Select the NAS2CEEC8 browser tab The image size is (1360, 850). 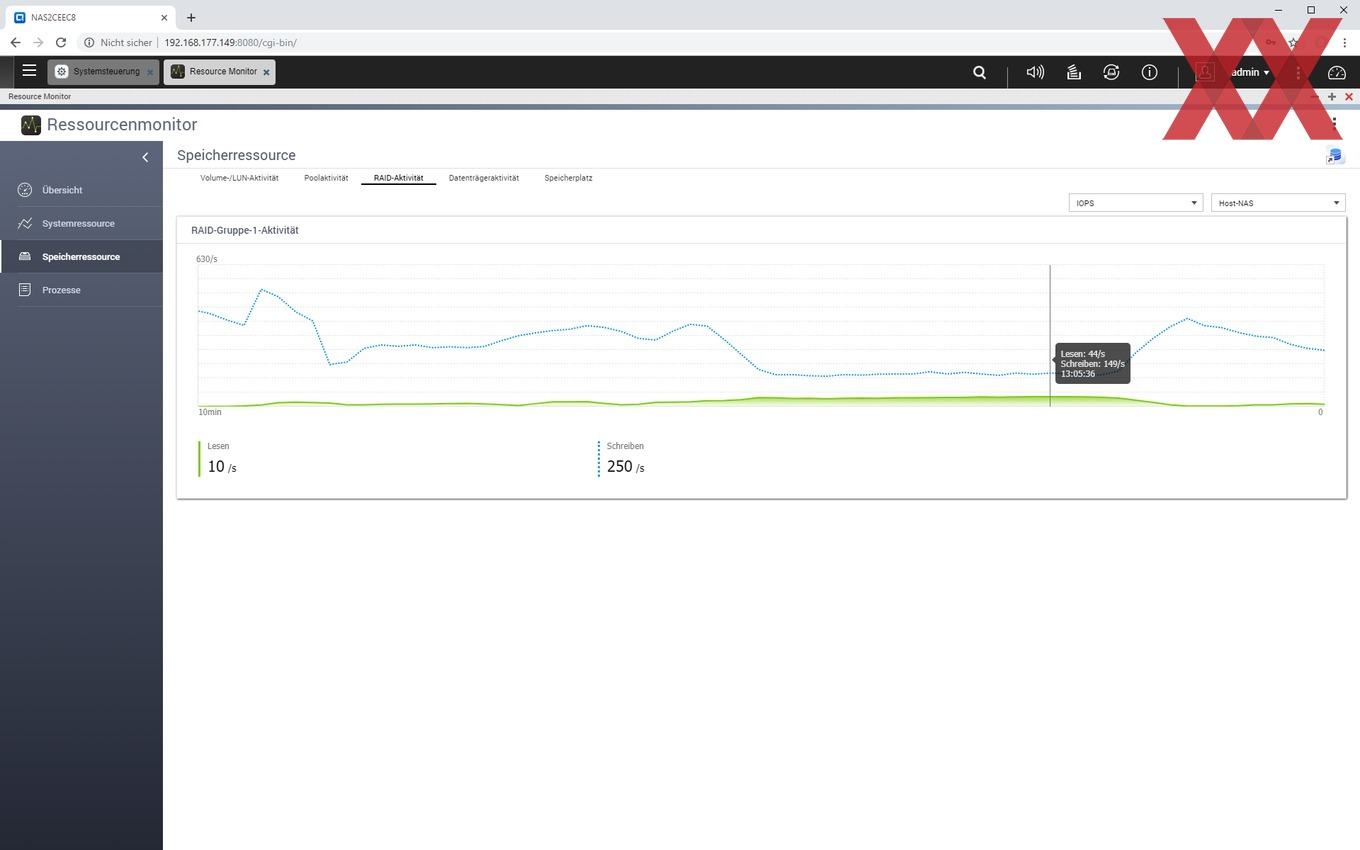click(90, 17)
